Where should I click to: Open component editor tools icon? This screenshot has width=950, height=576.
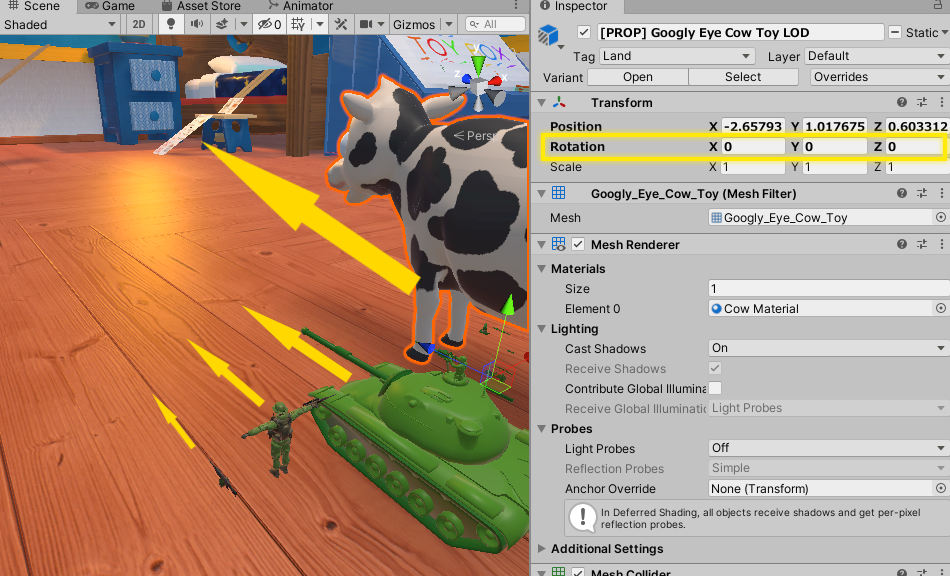pyautogui.click(x=341, y=25)
